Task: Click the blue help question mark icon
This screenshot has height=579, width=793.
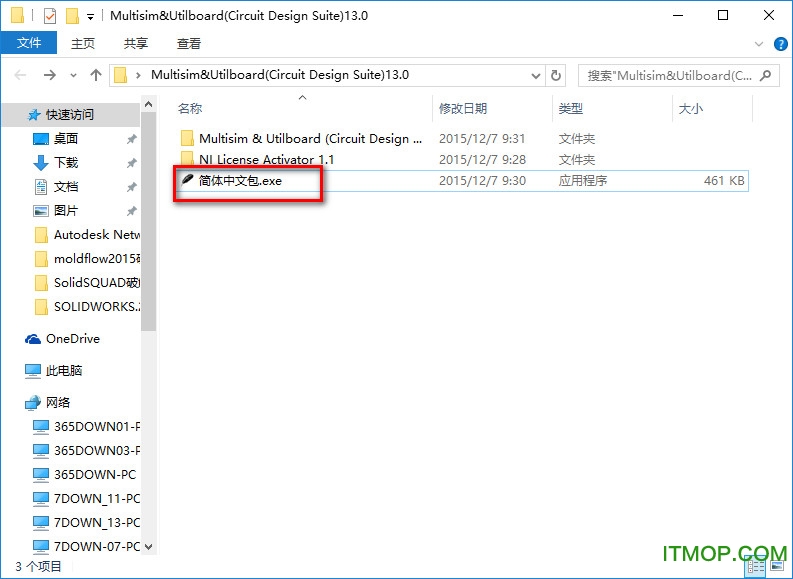Action: tap(781, 44)
